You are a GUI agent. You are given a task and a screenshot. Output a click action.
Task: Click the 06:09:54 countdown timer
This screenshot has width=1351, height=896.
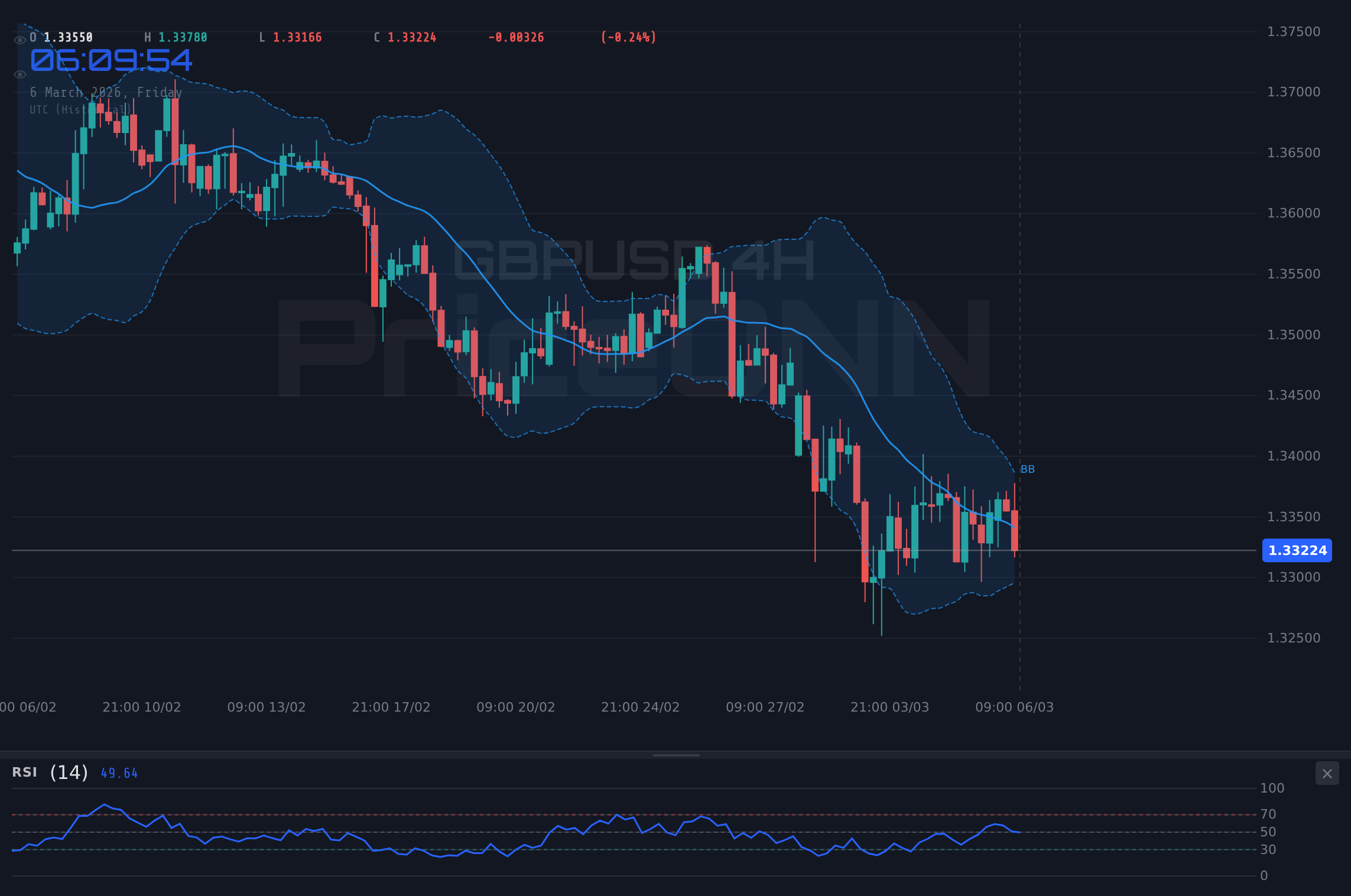[111, 61]
